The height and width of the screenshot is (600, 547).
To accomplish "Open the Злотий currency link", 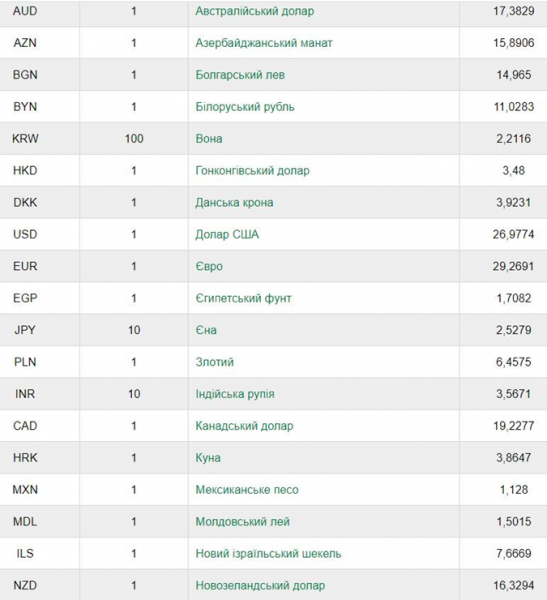I will pos(214,362).
